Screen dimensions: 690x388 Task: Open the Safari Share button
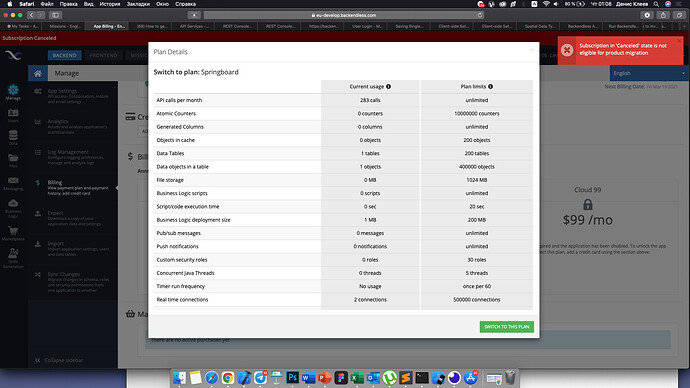[x=663, y=15]
